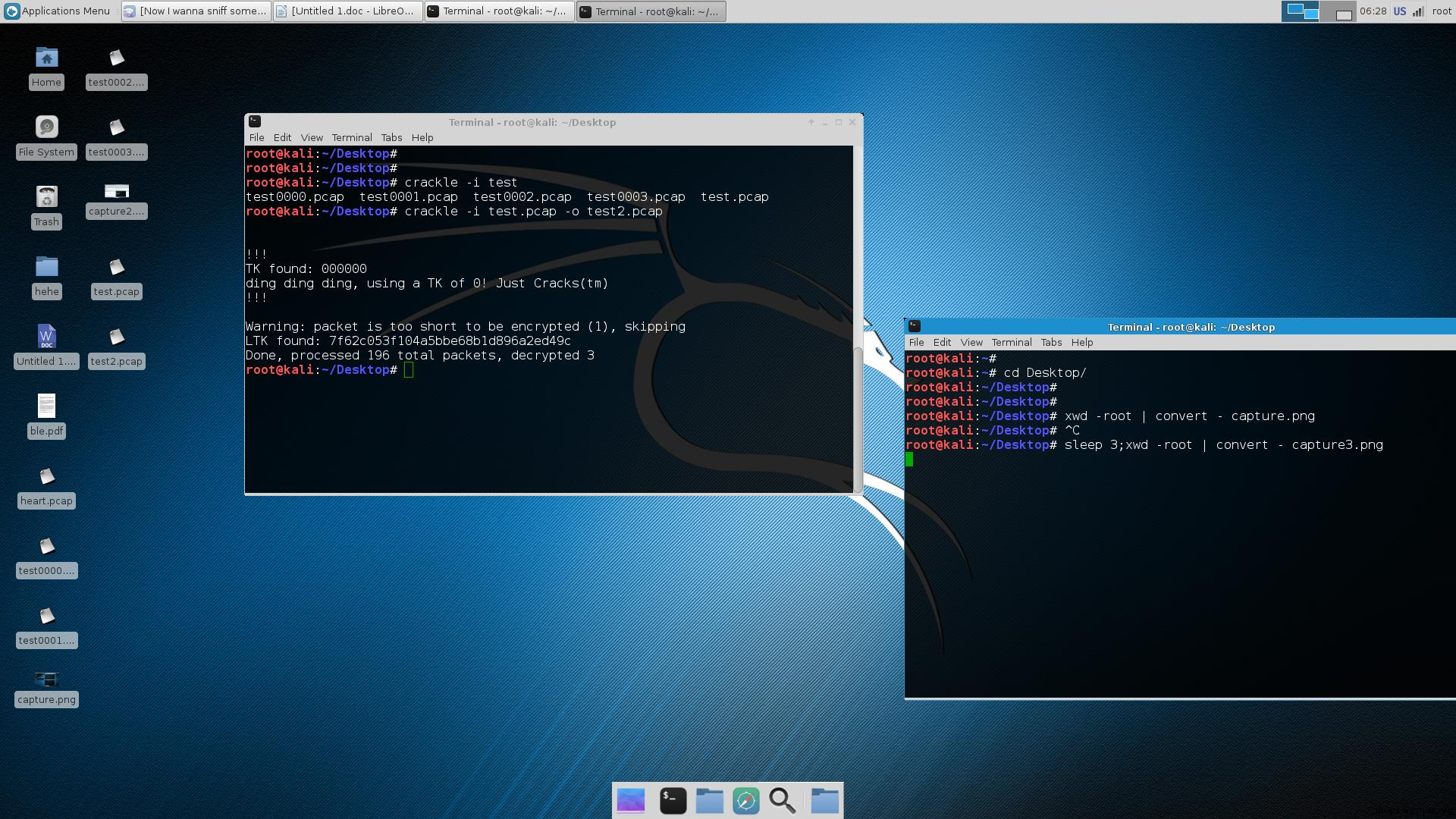Switch to 'Now I wanna sniff some' taskbar window
This screenshot has height=819, width=1456.
196,11
